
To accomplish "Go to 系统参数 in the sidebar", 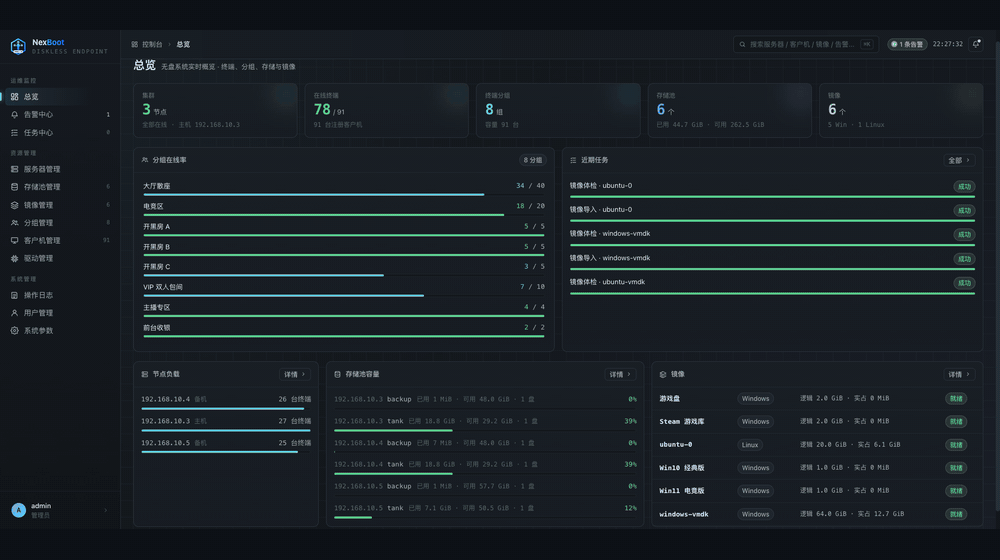I will coord(60,331).
